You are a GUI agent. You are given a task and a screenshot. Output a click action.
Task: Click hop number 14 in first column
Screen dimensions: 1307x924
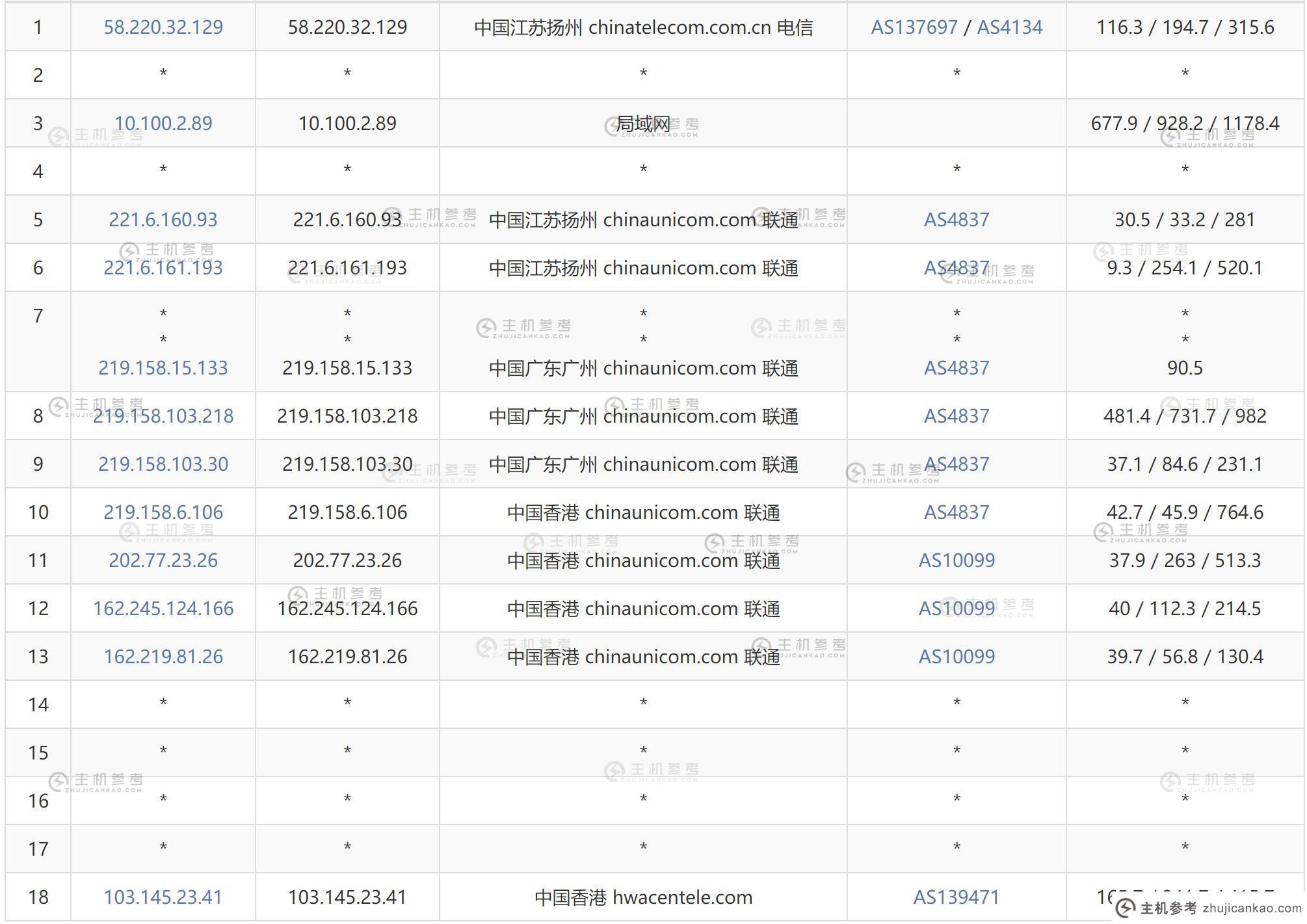(x=38, y=705)
